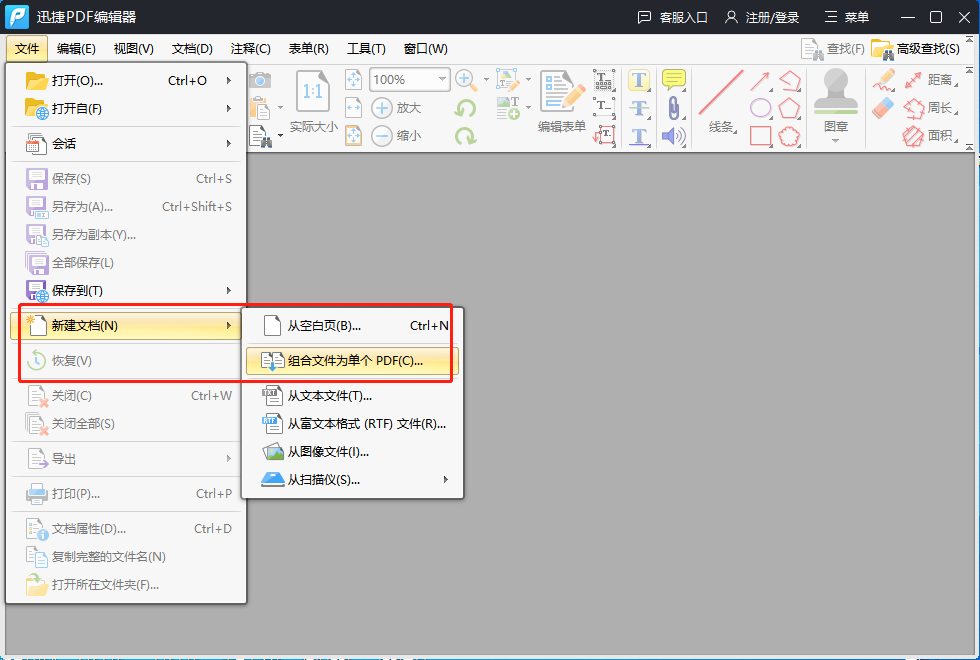Image resolution: width=980 pixels, height=660 pixels.
Task: Open the 窗口(W) menu
Action: click(426, 49)
